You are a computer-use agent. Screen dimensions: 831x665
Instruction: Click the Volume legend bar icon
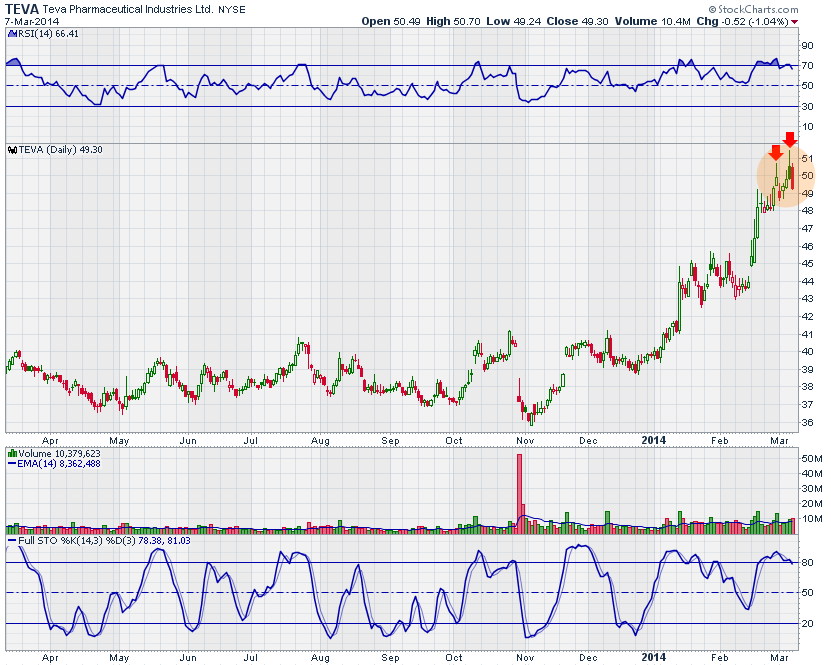coord(12,452)
